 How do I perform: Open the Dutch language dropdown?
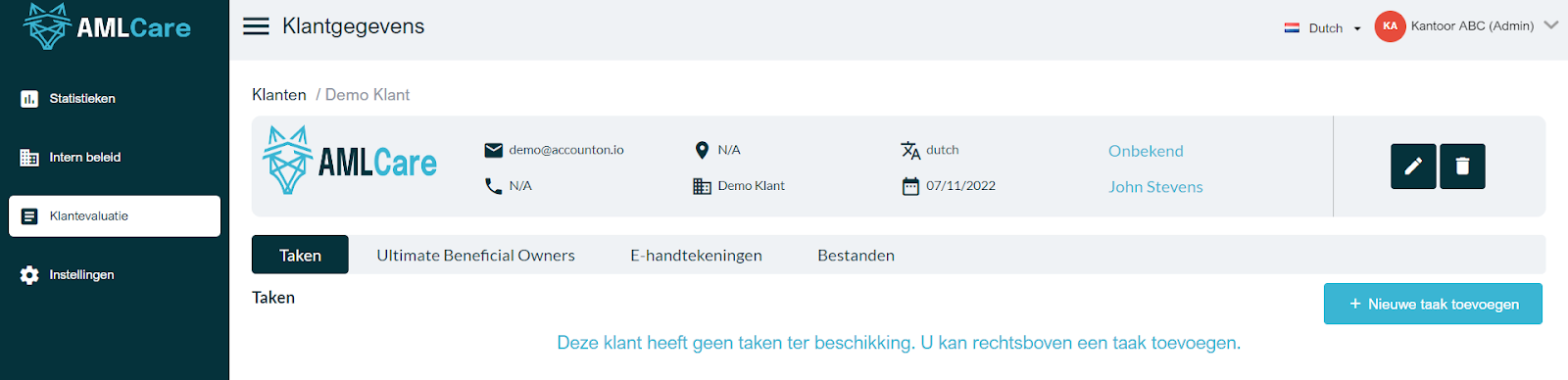click(x=1323, y=28)
